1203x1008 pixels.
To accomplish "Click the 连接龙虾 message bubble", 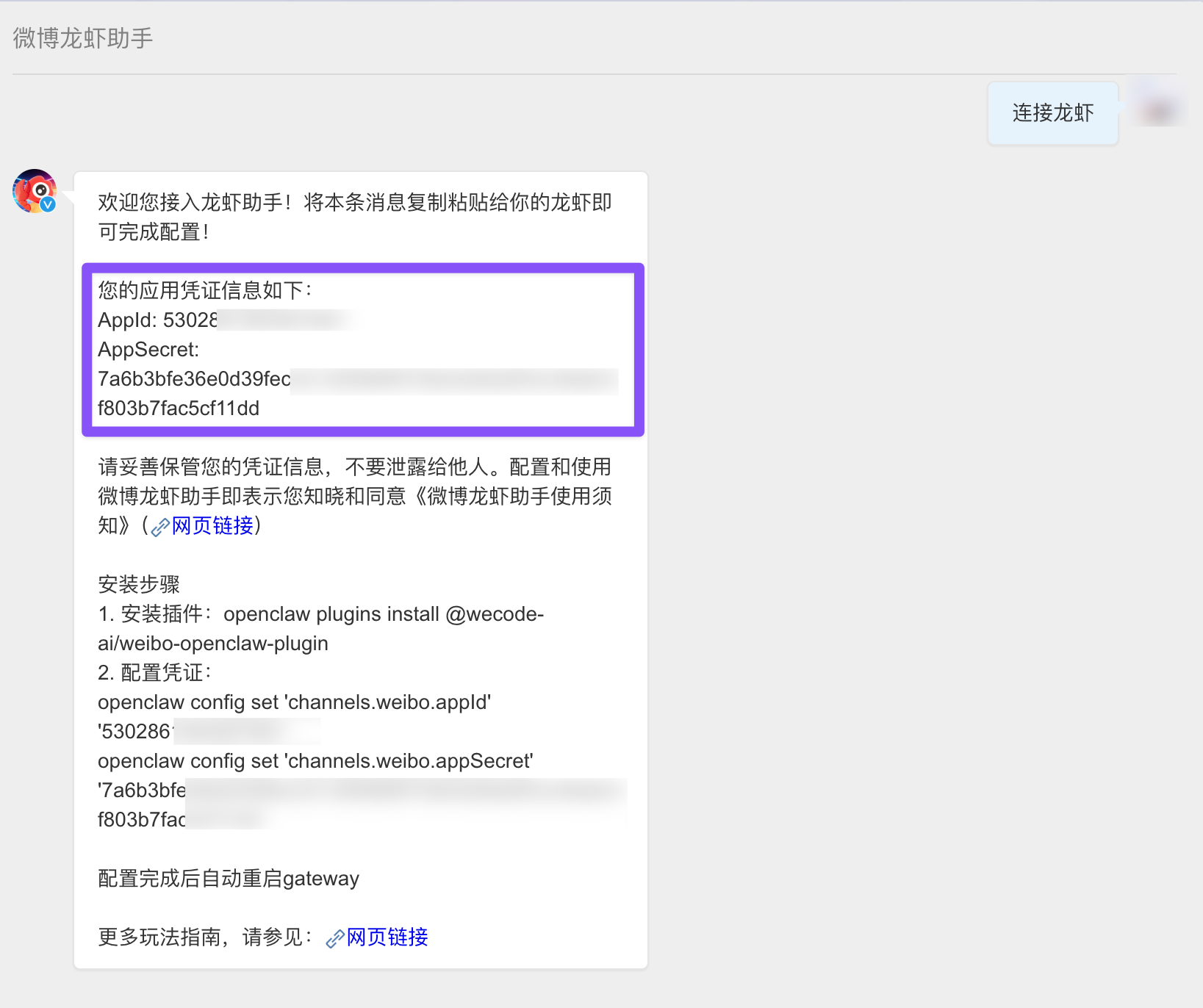I will click(1053, 112).
